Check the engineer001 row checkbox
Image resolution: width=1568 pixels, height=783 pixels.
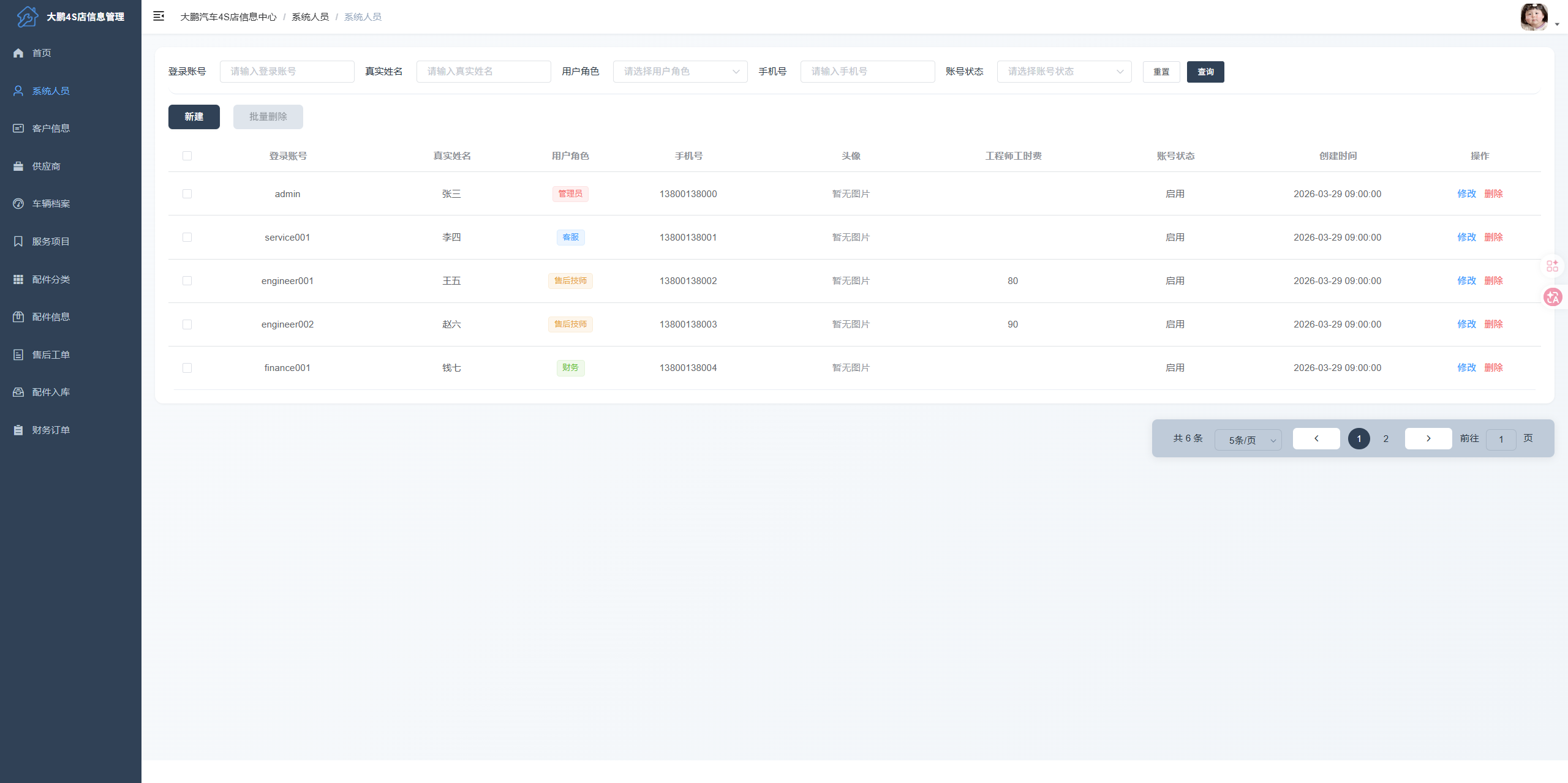coord(187,280)
